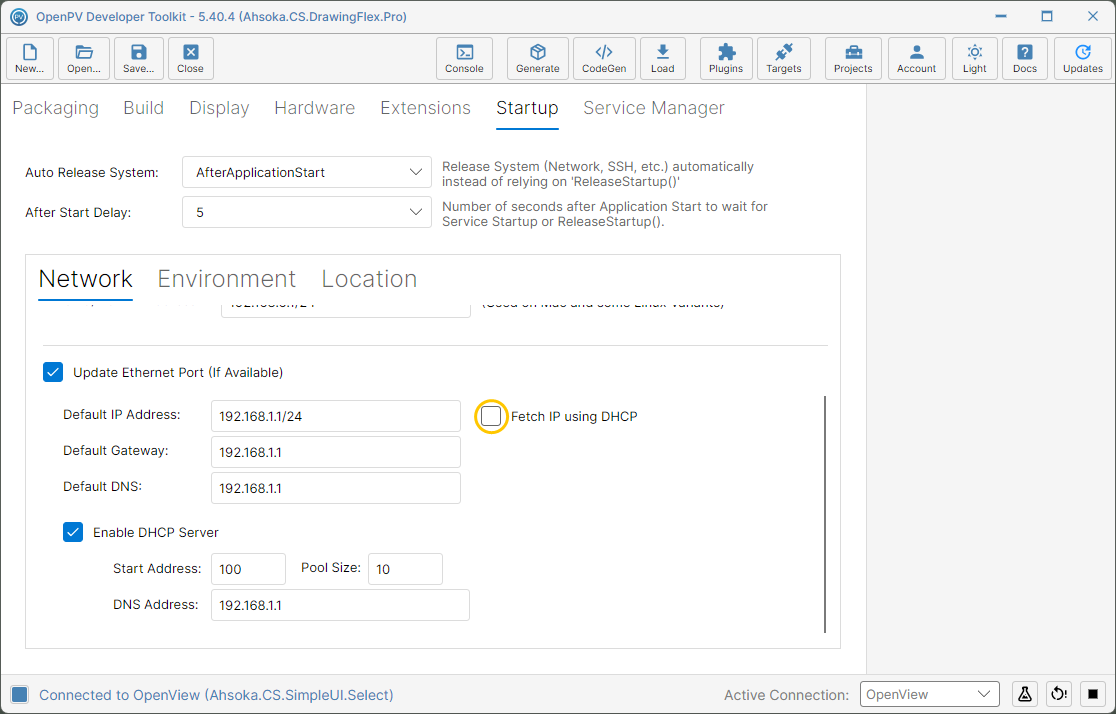Open the Docs help

1025,58
